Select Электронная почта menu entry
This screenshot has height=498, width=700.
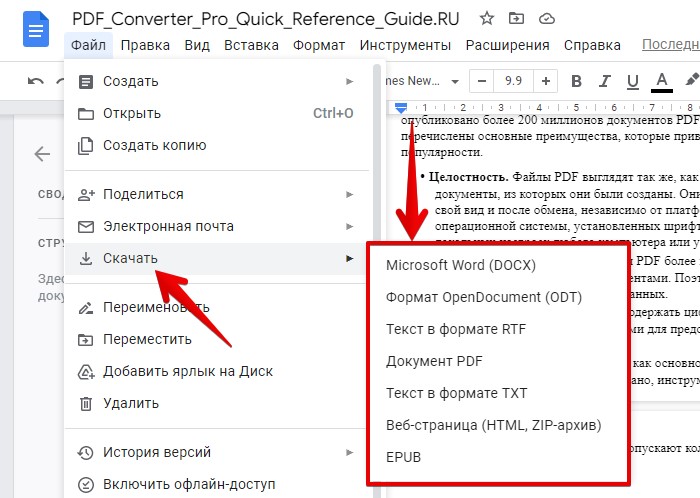coord(216,227)
